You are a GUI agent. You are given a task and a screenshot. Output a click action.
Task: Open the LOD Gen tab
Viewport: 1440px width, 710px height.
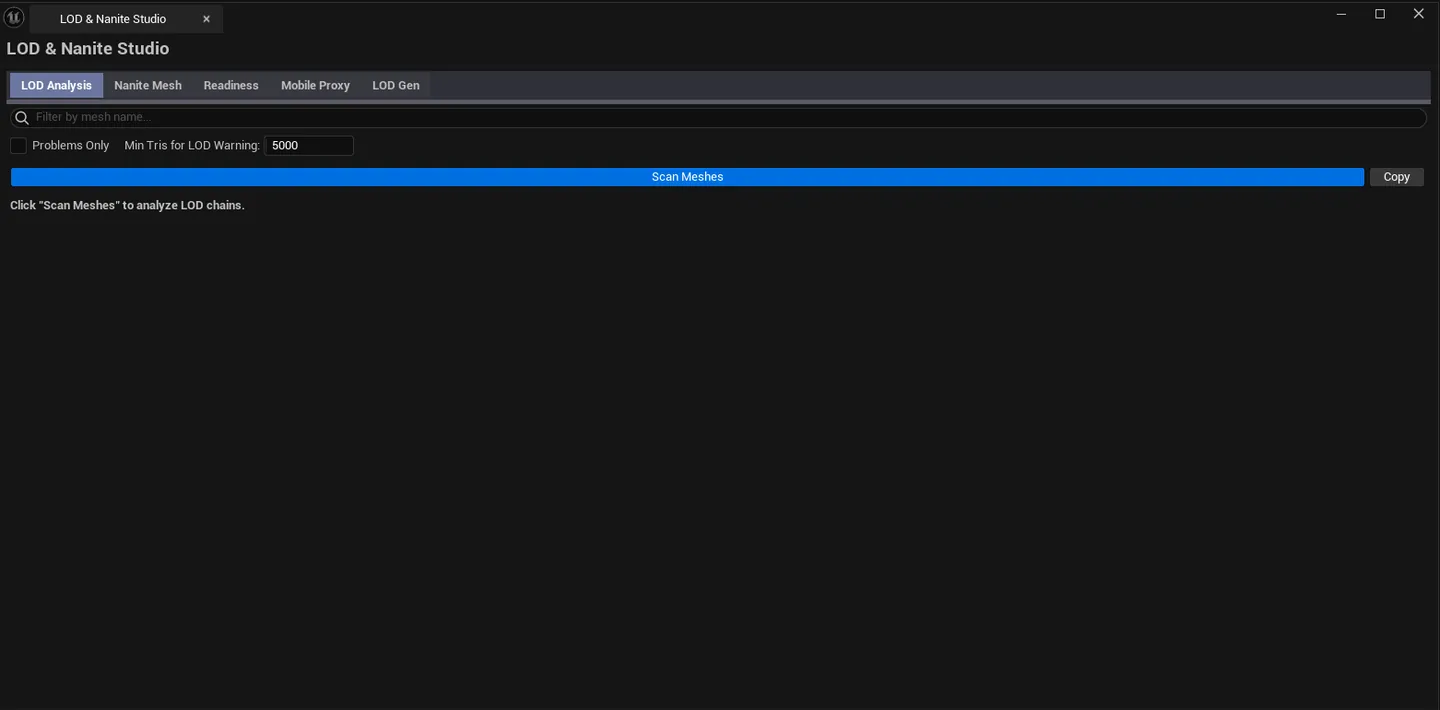pyautogui.click(x=396, y=85)
